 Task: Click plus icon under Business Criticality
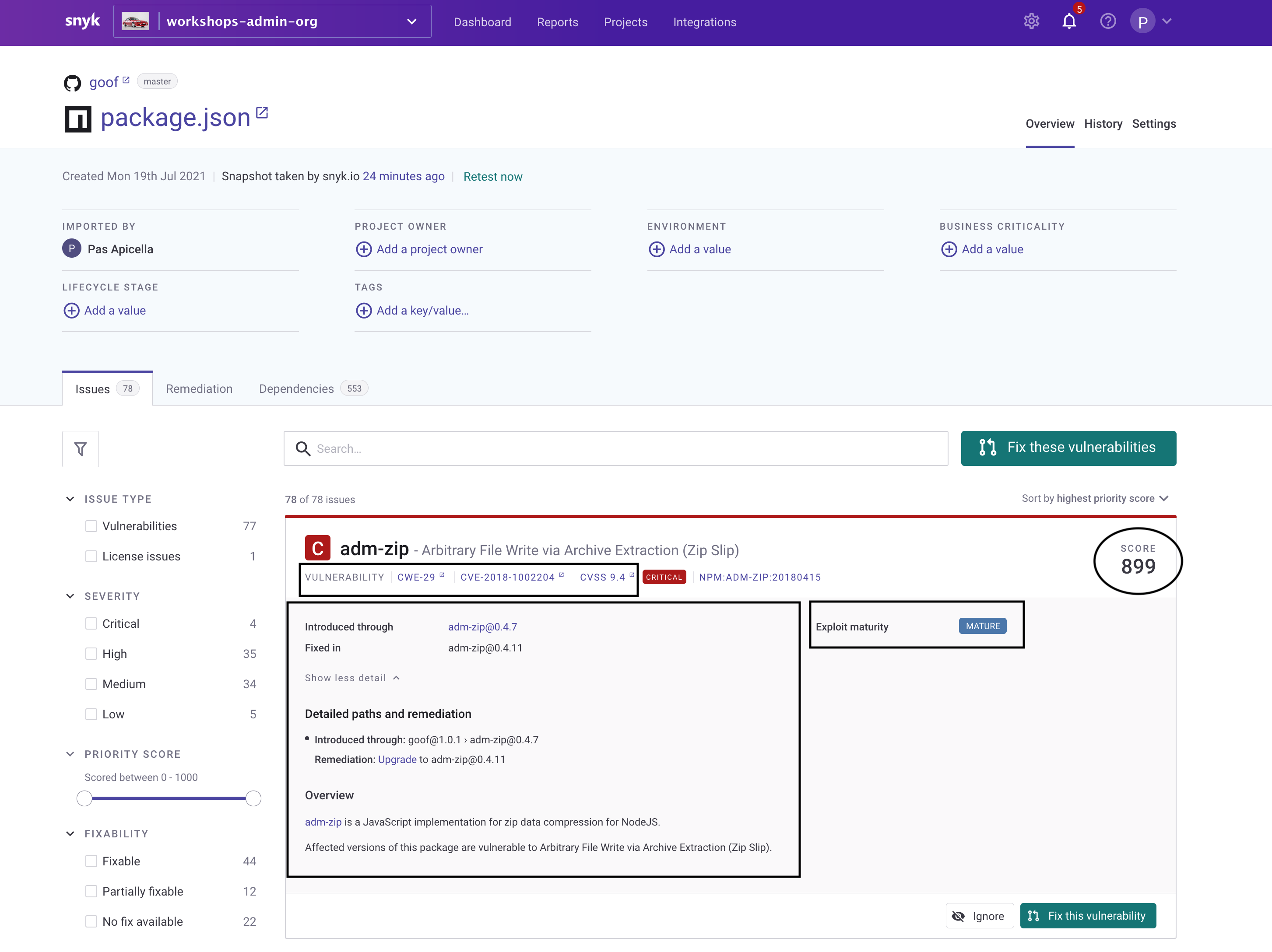point(949,249)
